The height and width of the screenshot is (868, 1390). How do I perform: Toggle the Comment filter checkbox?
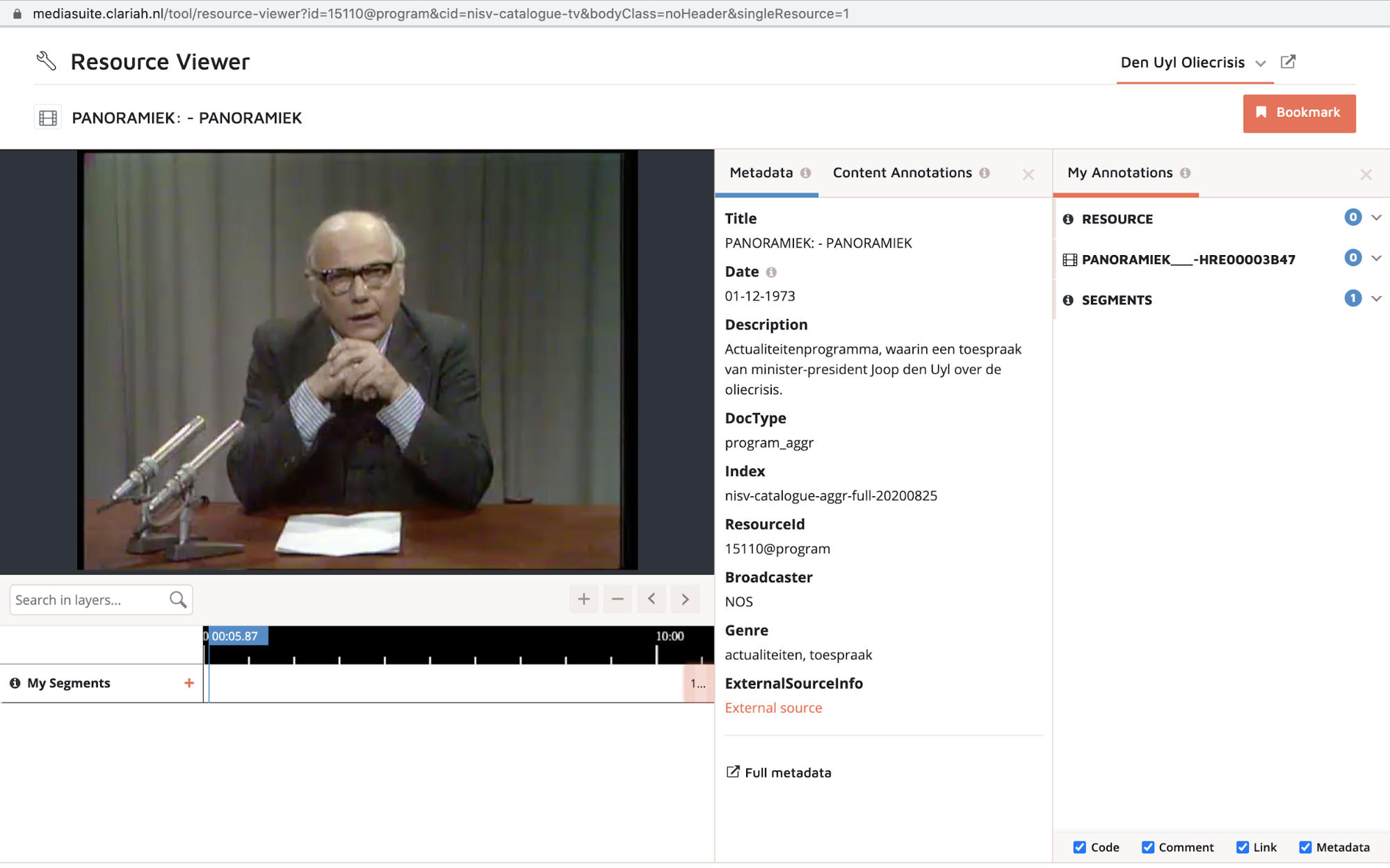tap(1147, 847)
